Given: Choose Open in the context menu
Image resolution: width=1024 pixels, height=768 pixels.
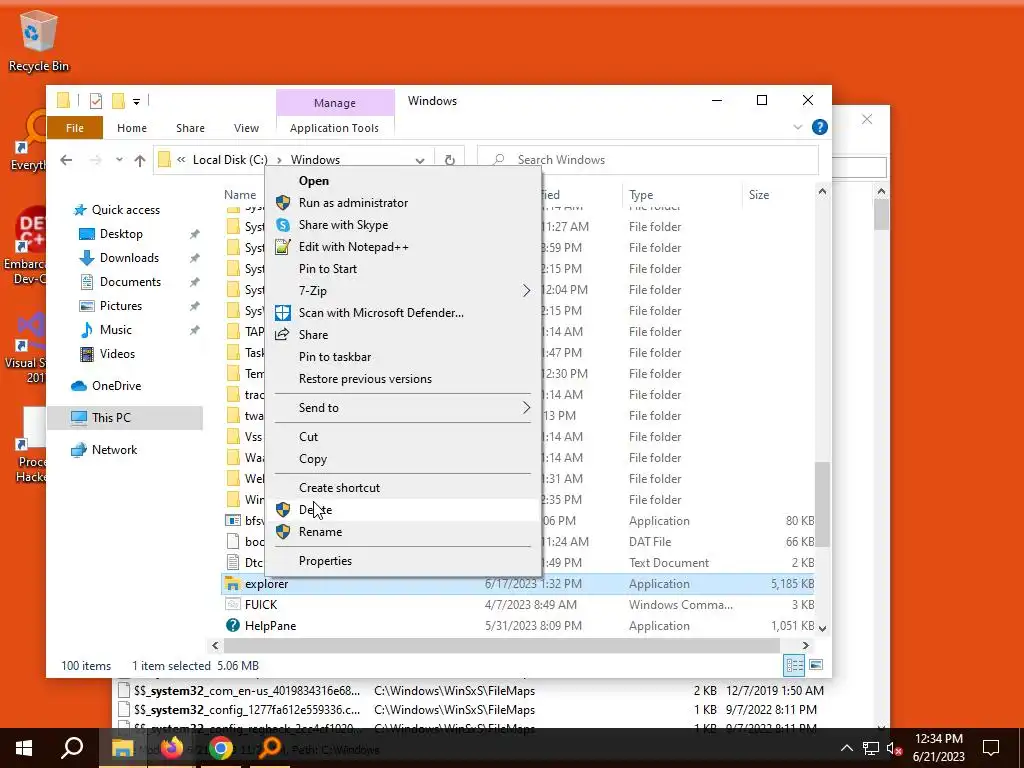Looking at the screenshot, I should point(403,181).
